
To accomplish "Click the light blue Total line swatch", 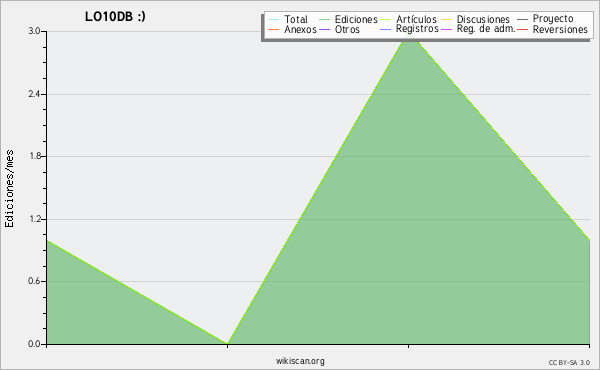I will tap(273, 20).
